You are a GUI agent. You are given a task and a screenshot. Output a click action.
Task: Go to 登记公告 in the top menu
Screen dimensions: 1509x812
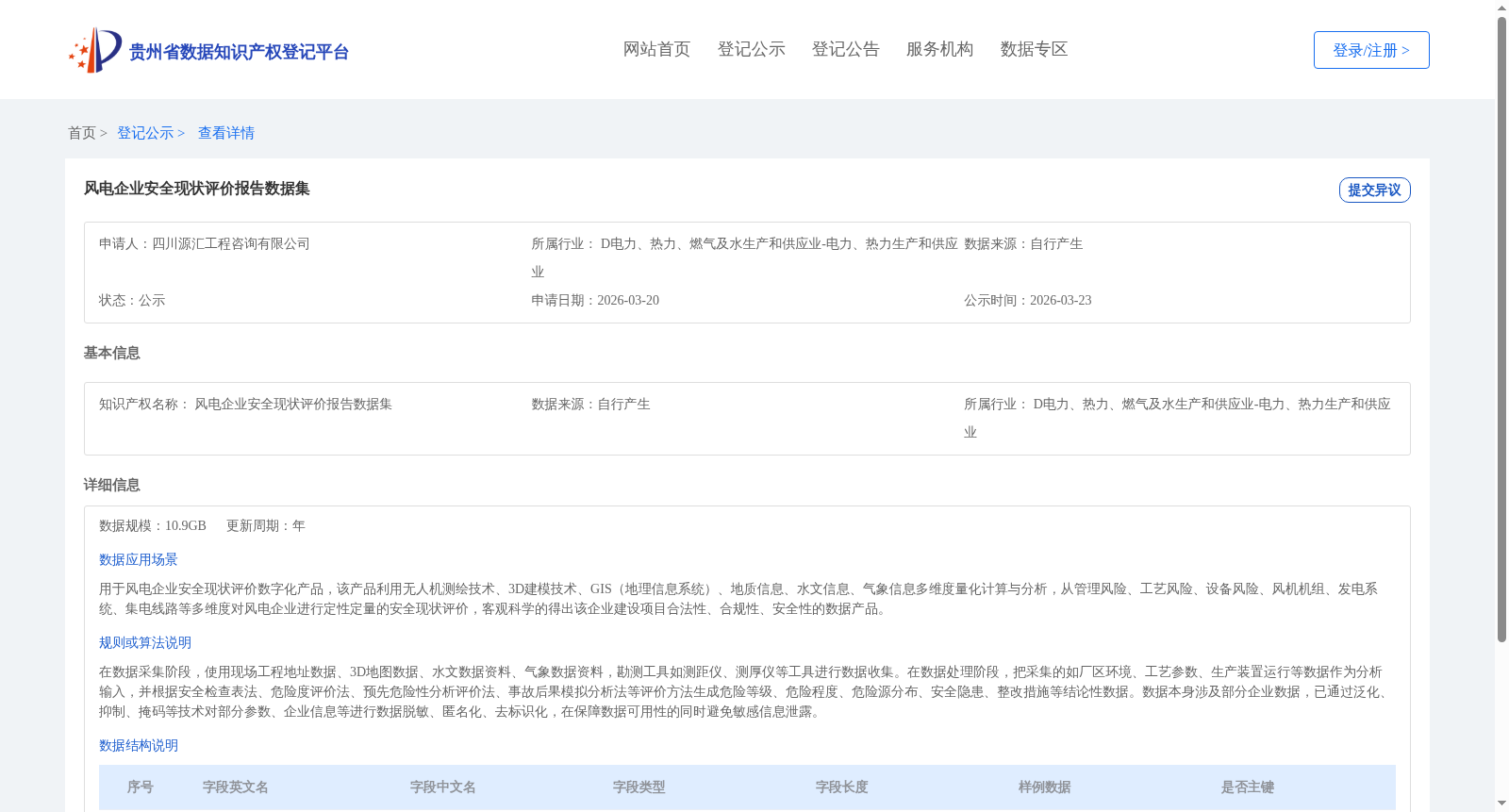coord(845,49)
